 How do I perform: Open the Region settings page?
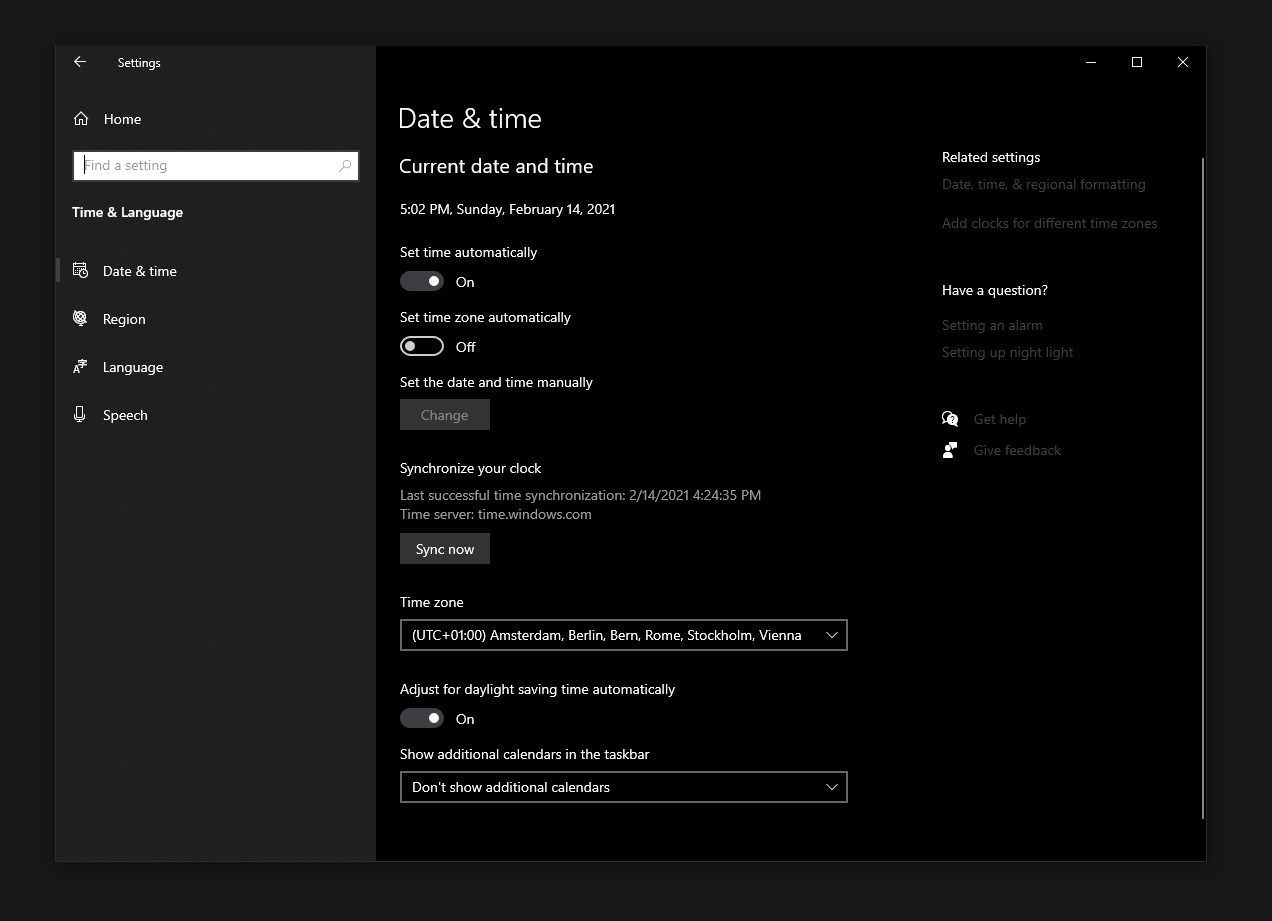pos(216,319)
